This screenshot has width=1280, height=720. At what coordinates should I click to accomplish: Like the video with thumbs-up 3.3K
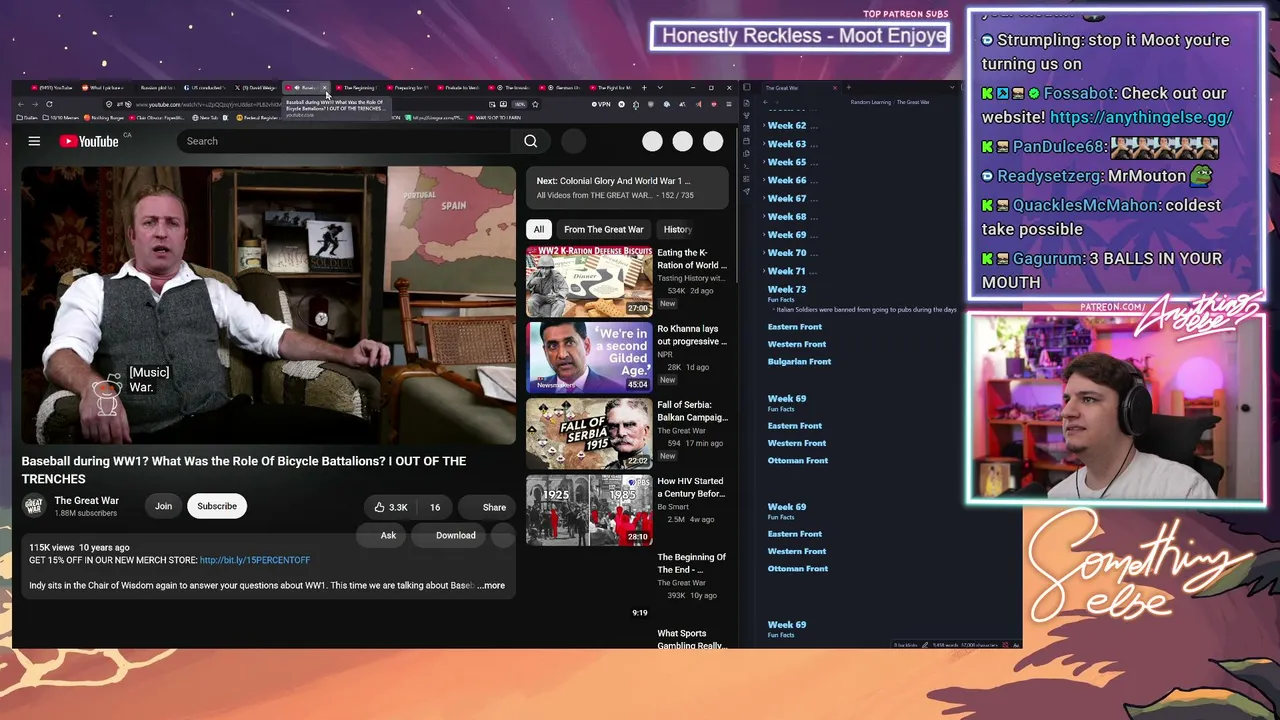tap(391, 507)
